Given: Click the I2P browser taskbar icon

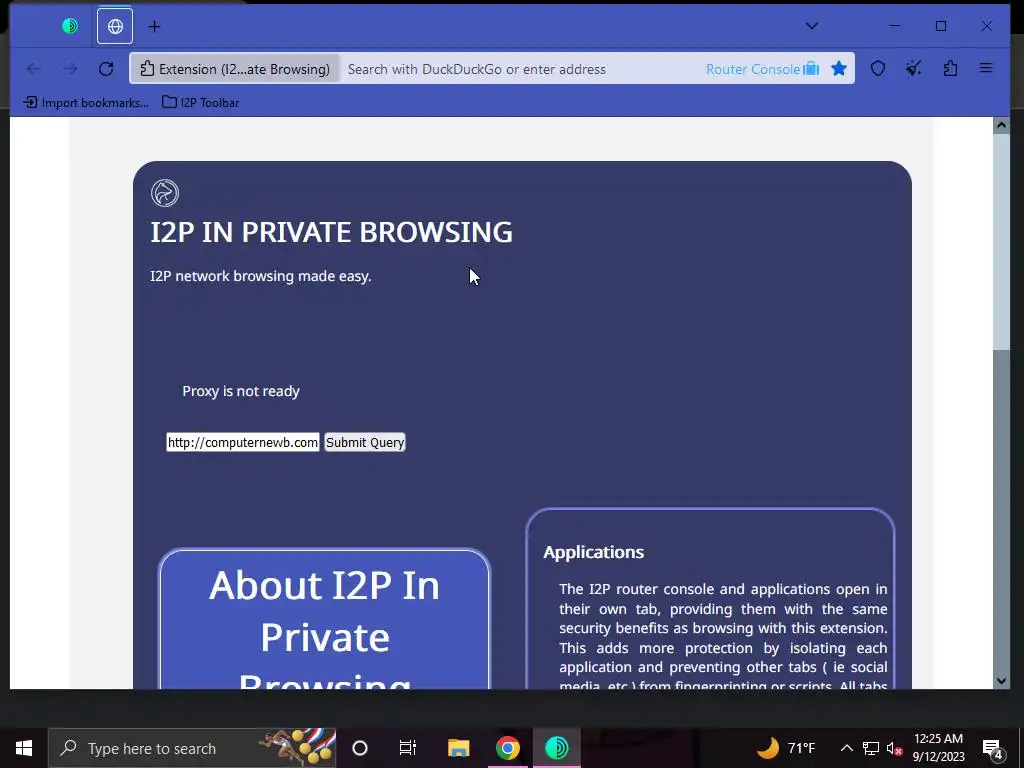Looking at the screenshot, I should pyautogui.click(x=556, y=748).
